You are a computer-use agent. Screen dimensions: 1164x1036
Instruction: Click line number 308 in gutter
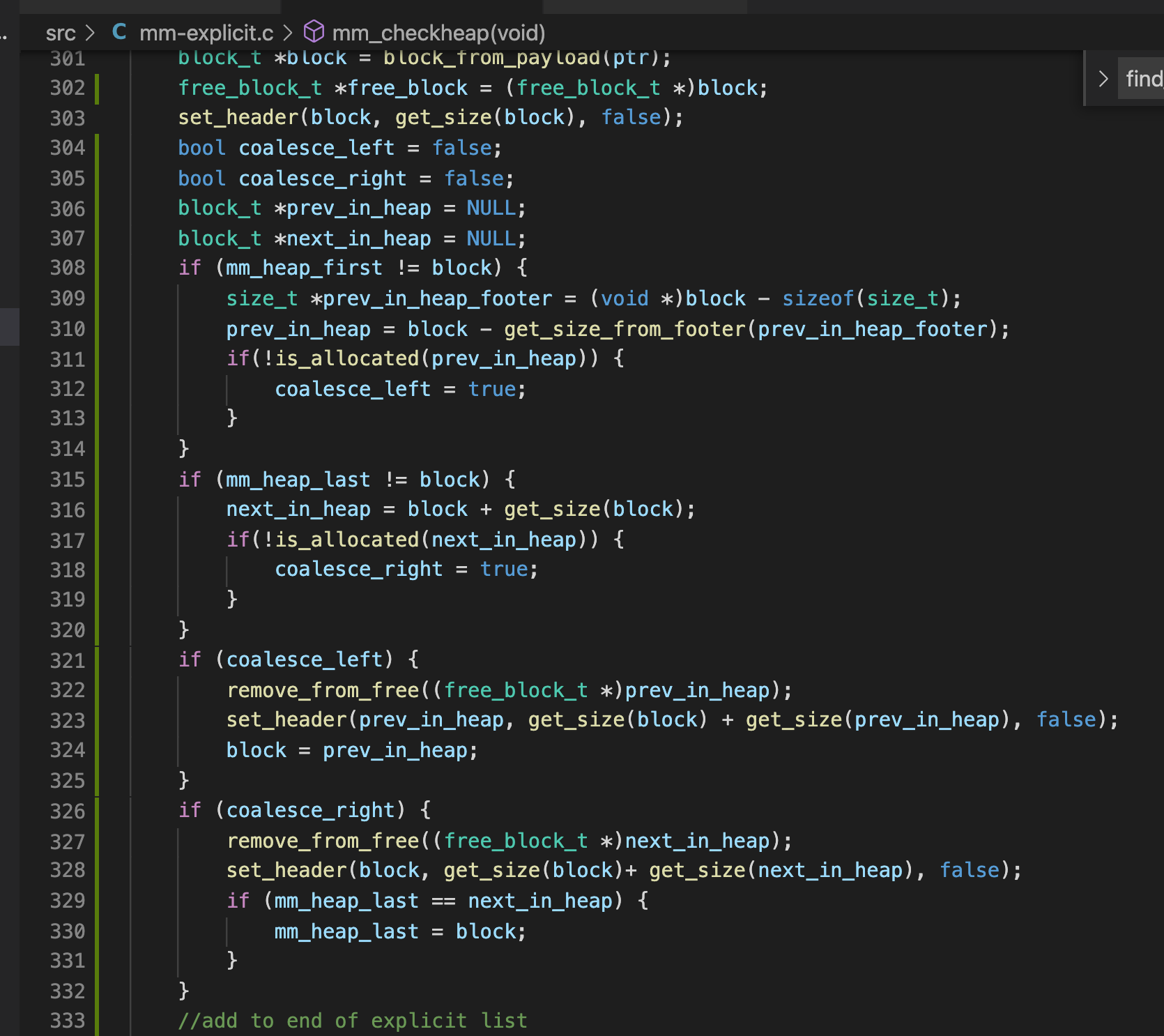[68, 268]
